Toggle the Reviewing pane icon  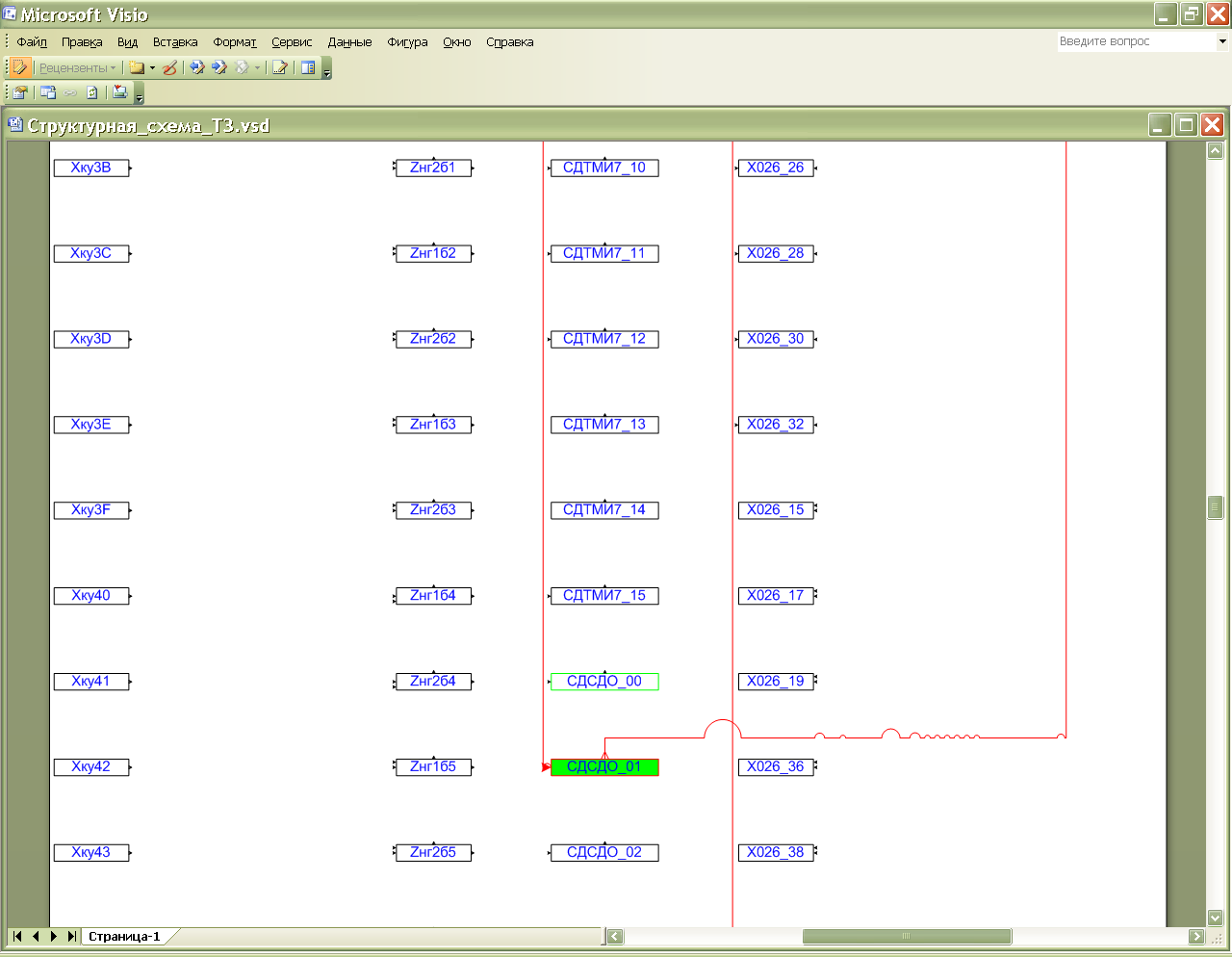point(308,67)
